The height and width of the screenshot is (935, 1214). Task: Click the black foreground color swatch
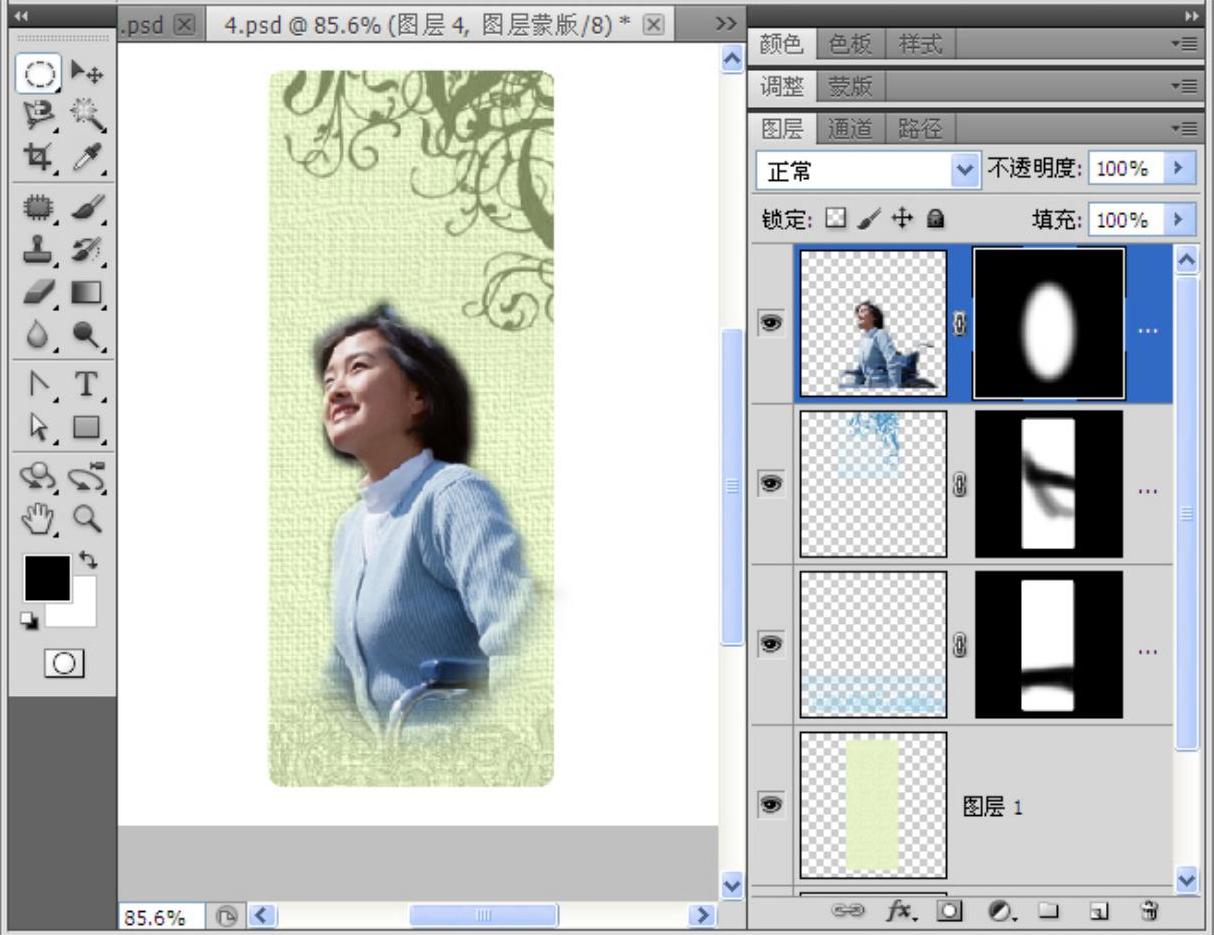[x=46, y=578]
